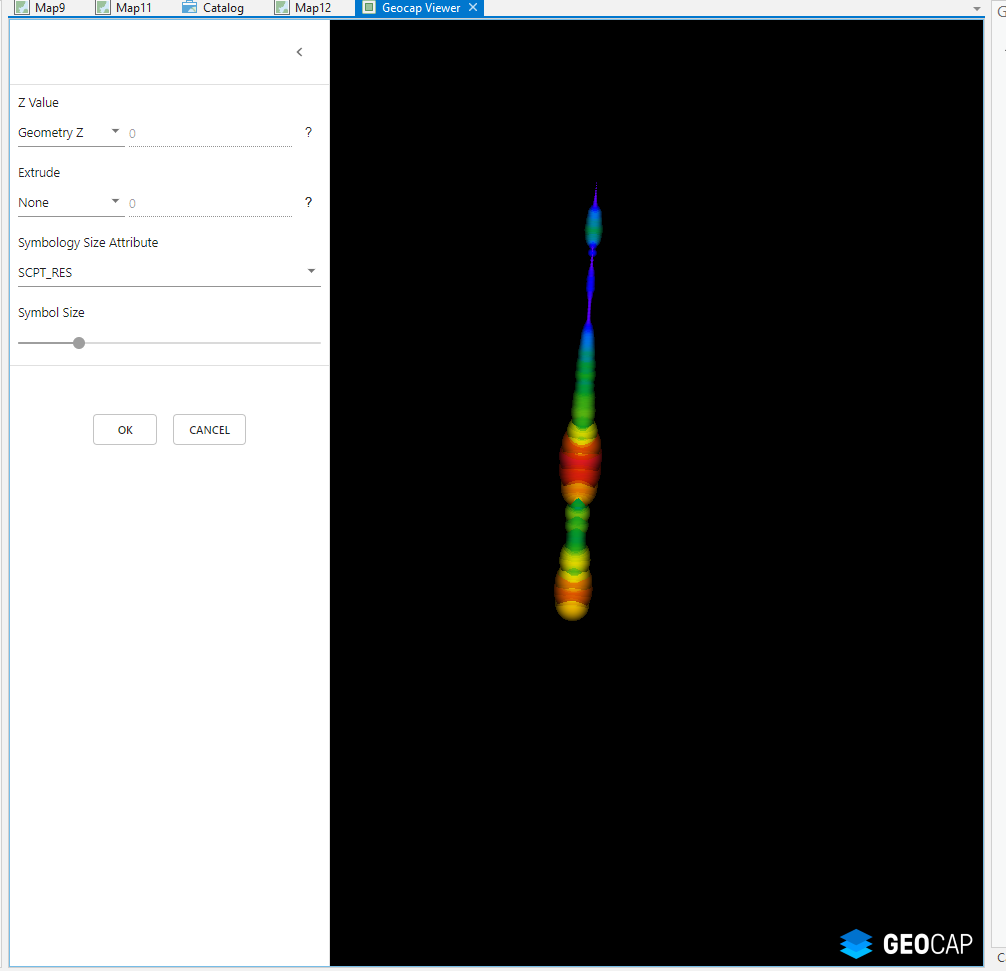Close the Geocap Viewer tab
This screenshot has width=1006, height=971.
click(473, 8)
